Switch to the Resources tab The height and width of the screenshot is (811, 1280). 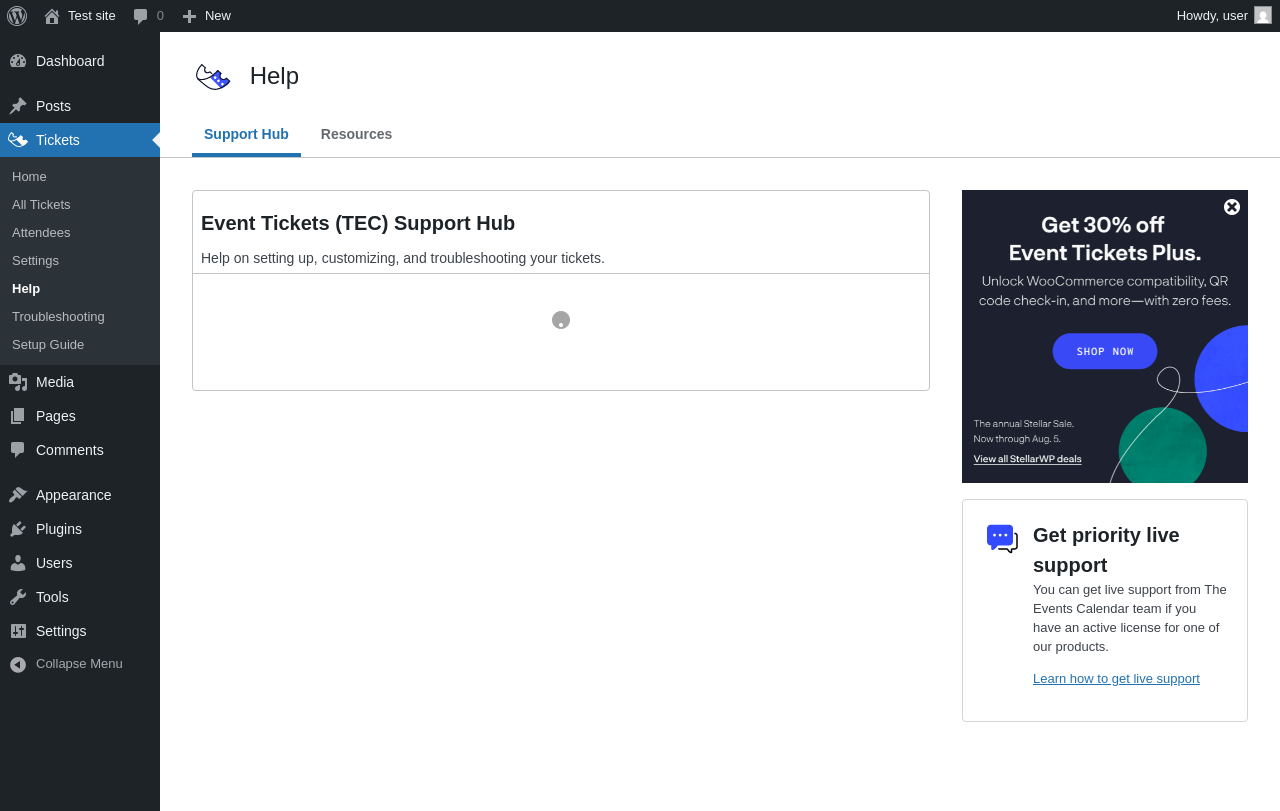356,134
